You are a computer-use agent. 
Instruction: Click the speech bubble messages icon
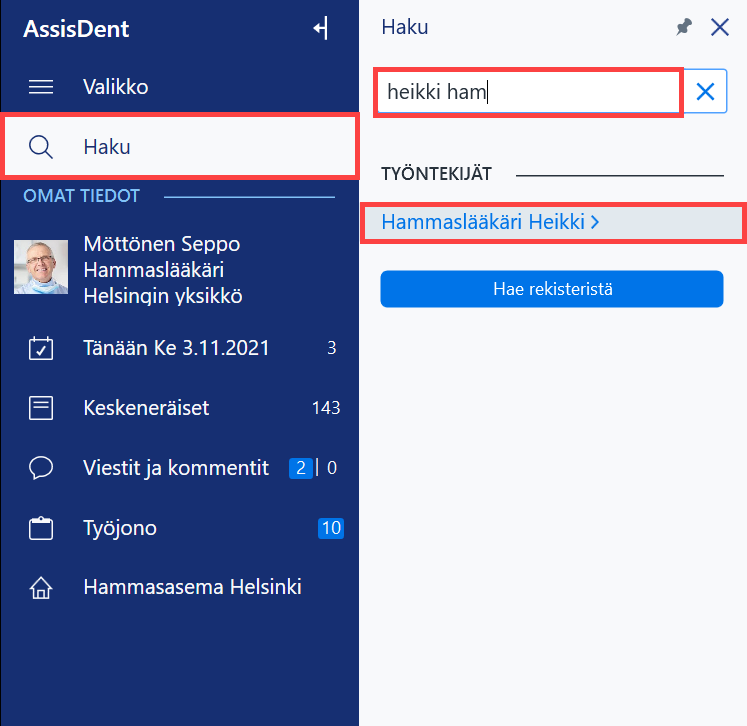41,468
